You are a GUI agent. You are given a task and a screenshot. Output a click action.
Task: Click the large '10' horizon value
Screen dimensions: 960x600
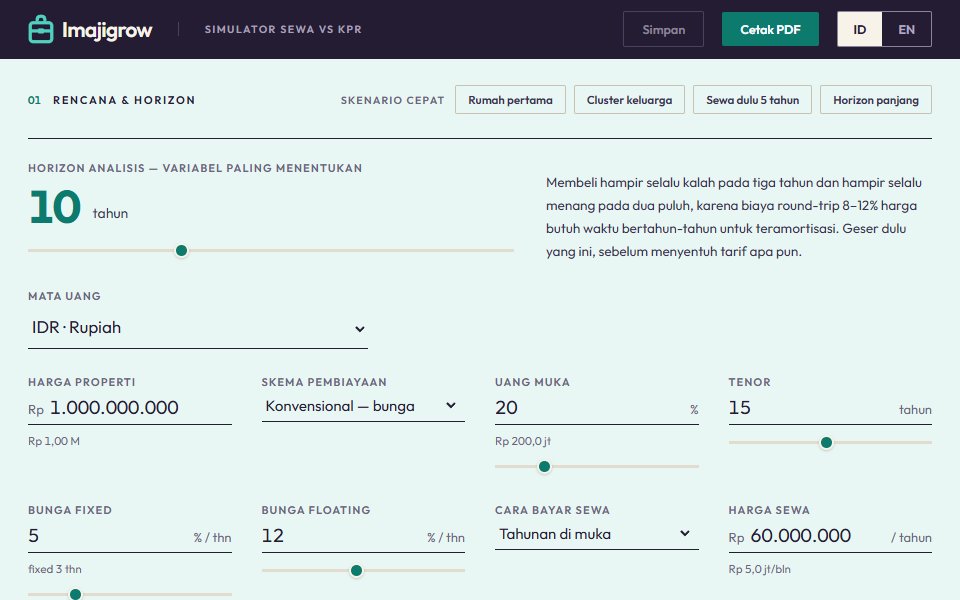click(54, 207)
